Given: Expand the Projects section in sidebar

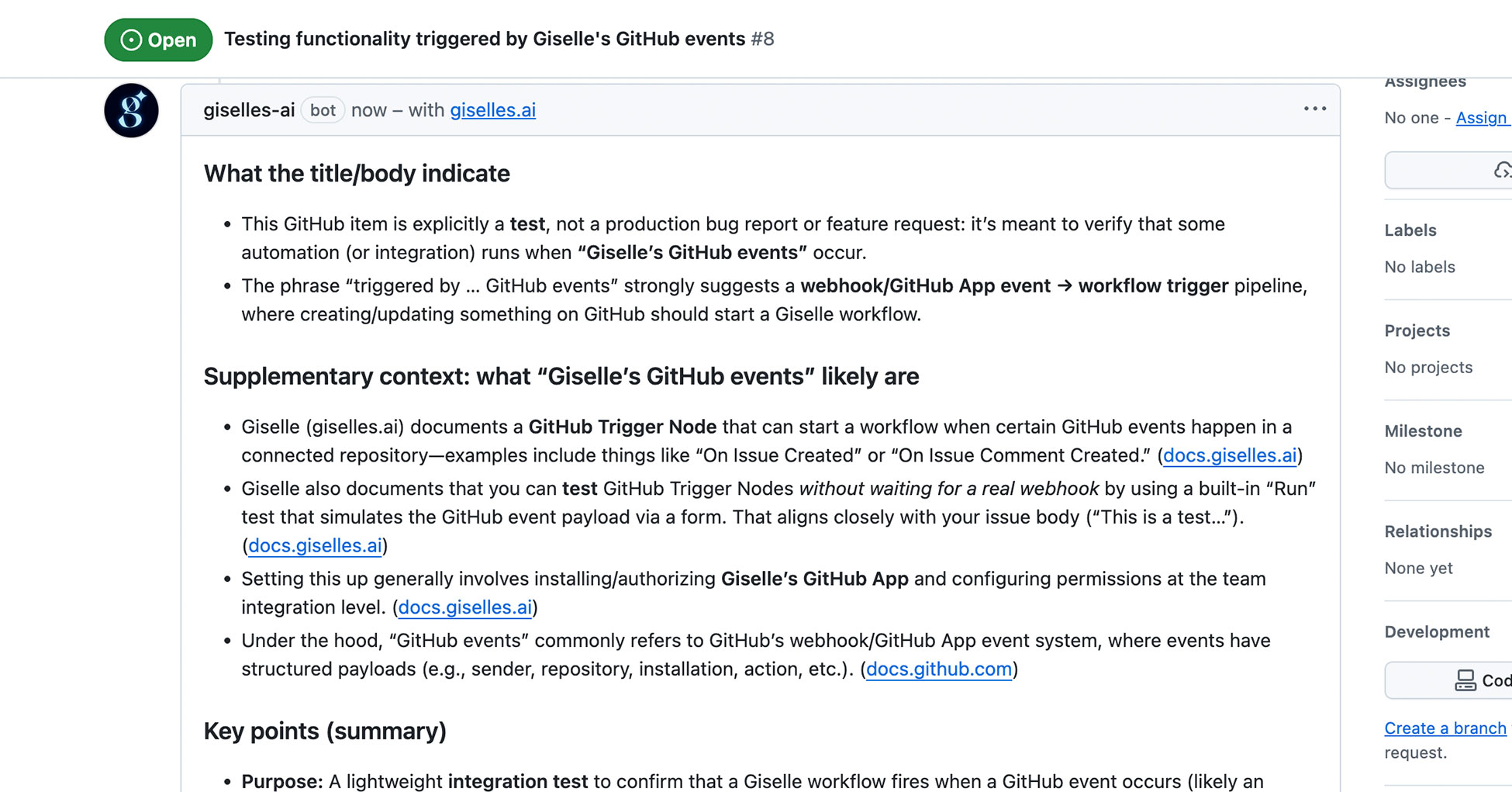Looking at the screenshot, I should tap(1417, 330).
